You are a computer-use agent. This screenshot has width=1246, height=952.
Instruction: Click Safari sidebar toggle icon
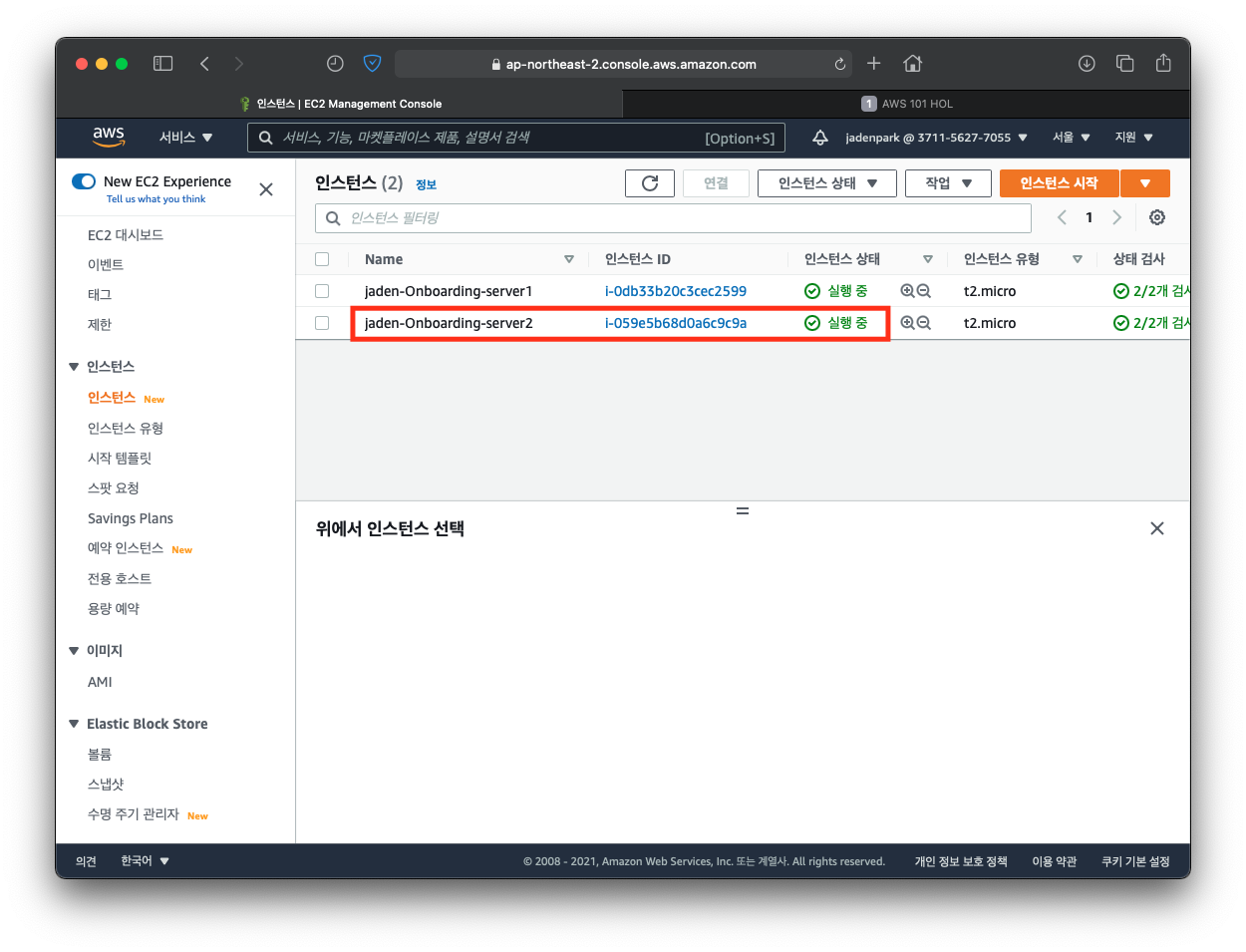pyautogui.click(x=162, y=64)
